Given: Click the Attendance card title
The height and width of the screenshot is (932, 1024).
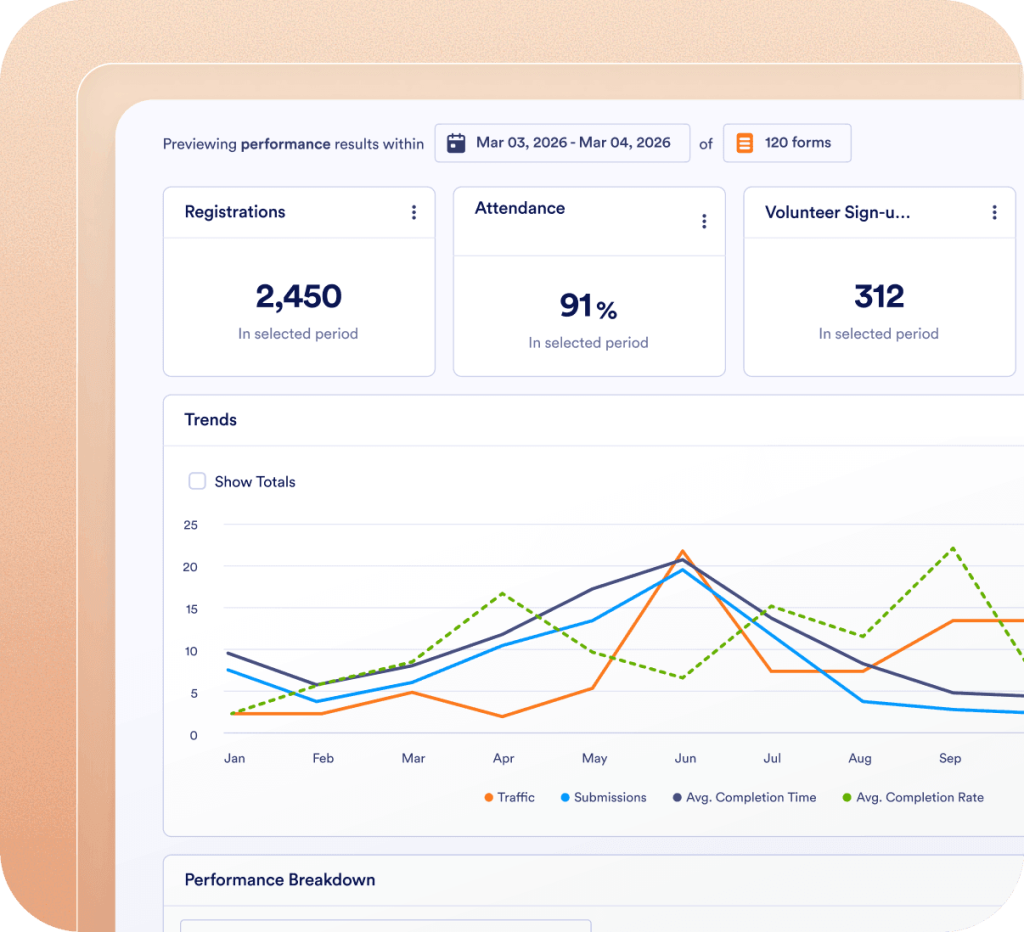Looking at the screenshot, I should 520,208.
